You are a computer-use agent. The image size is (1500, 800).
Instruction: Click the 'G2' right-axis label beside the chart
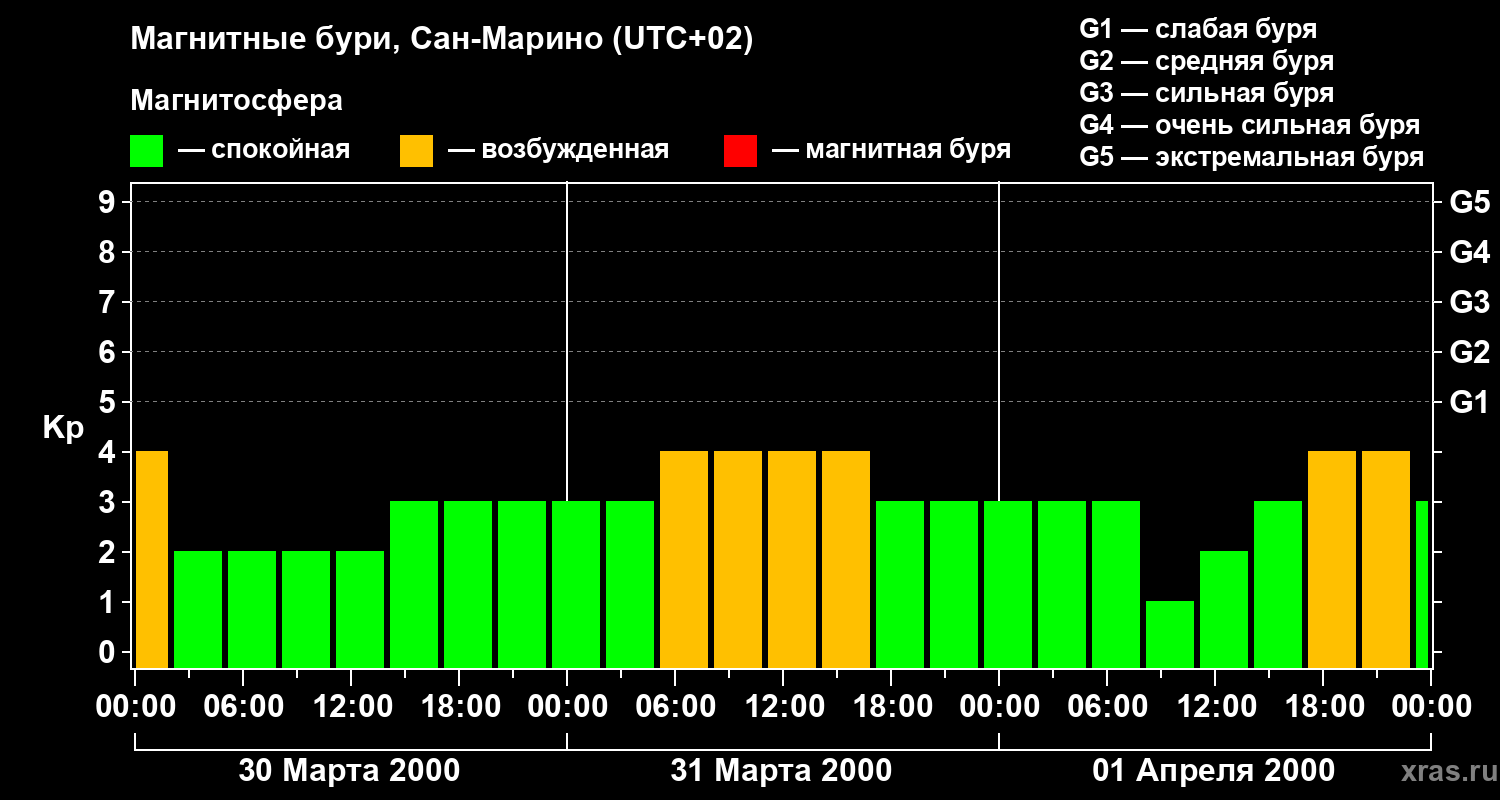tap(1469, 352)
